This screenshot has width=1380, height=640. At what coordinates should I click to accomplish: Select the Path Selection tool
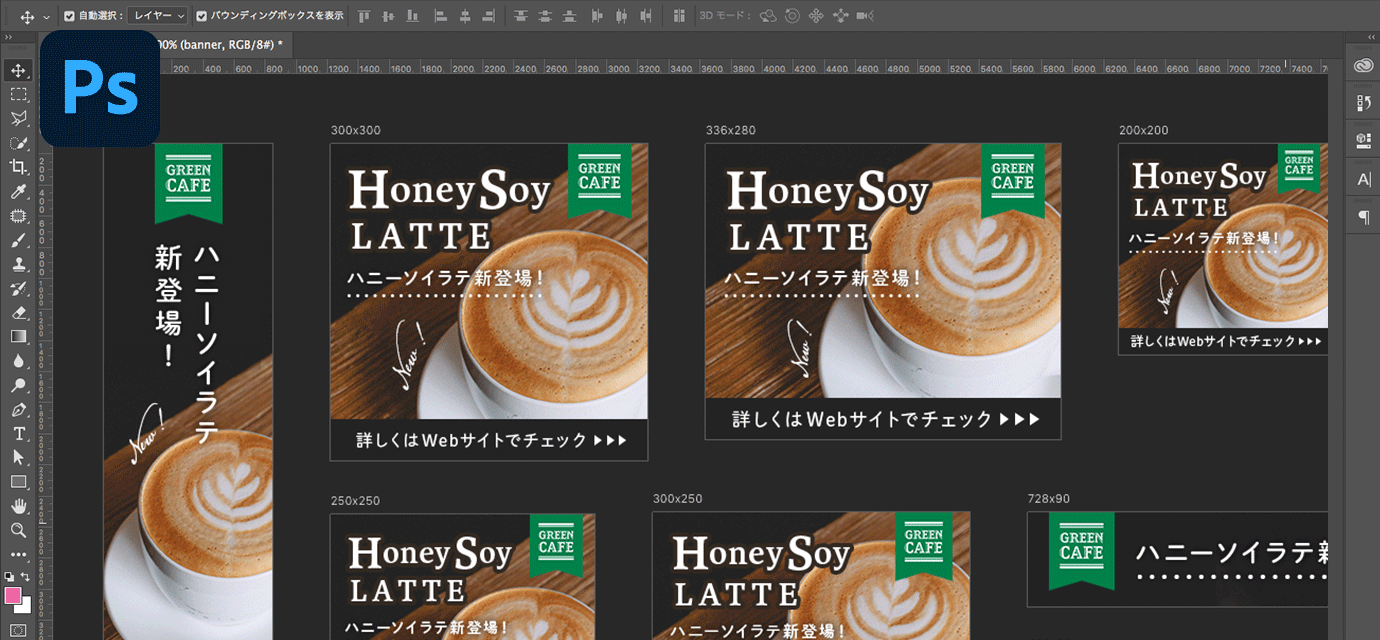pyautogui.click(x=18, y=457)
